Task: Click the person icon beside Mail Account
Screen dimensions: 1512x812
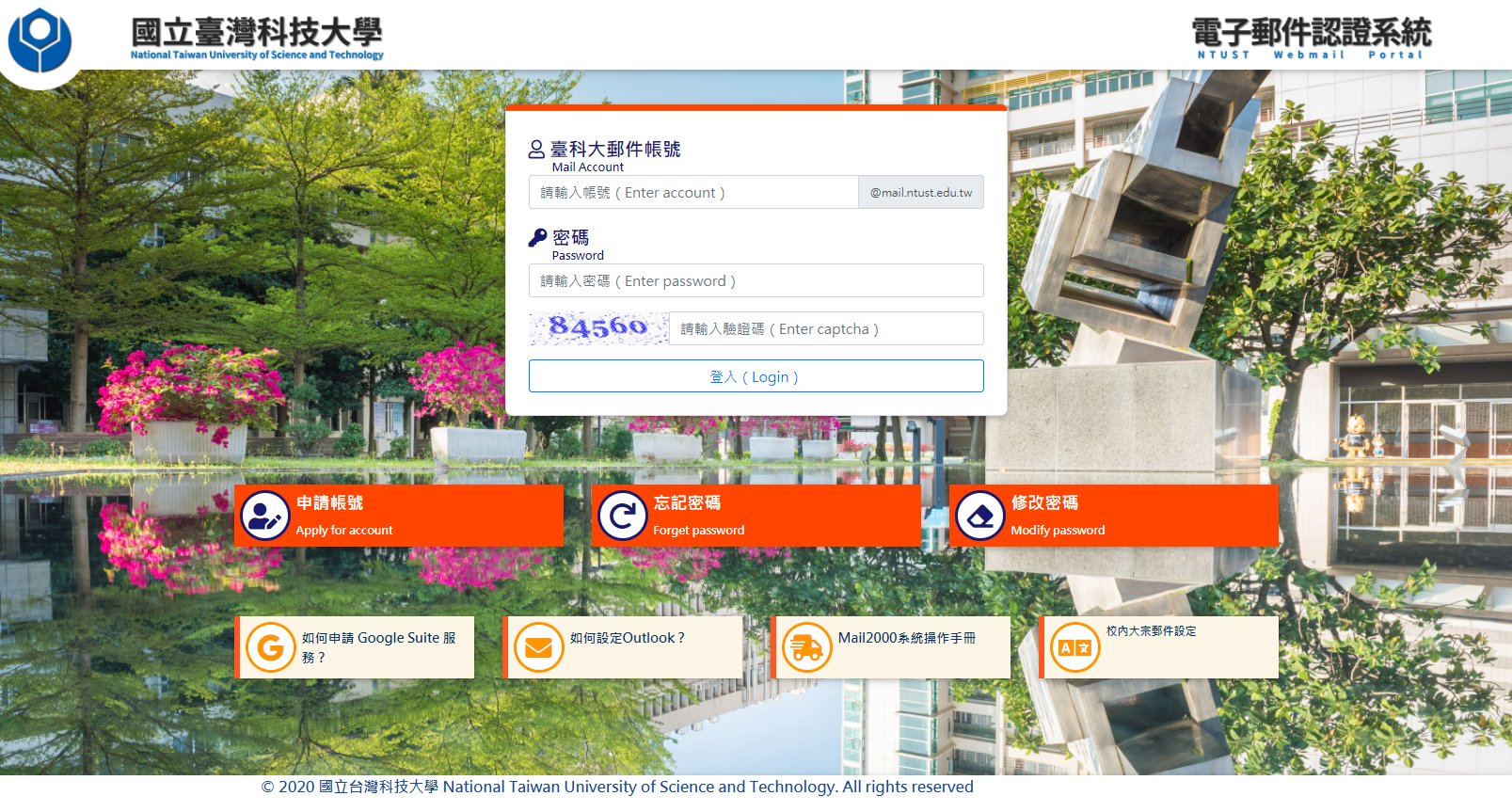Action: (x=536, y=149)
